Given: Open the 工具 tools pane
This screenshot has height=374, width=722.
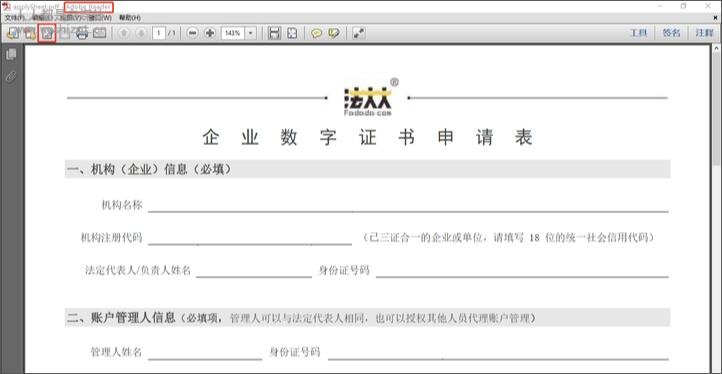Looking at the screenshot, I should point(639,33).
